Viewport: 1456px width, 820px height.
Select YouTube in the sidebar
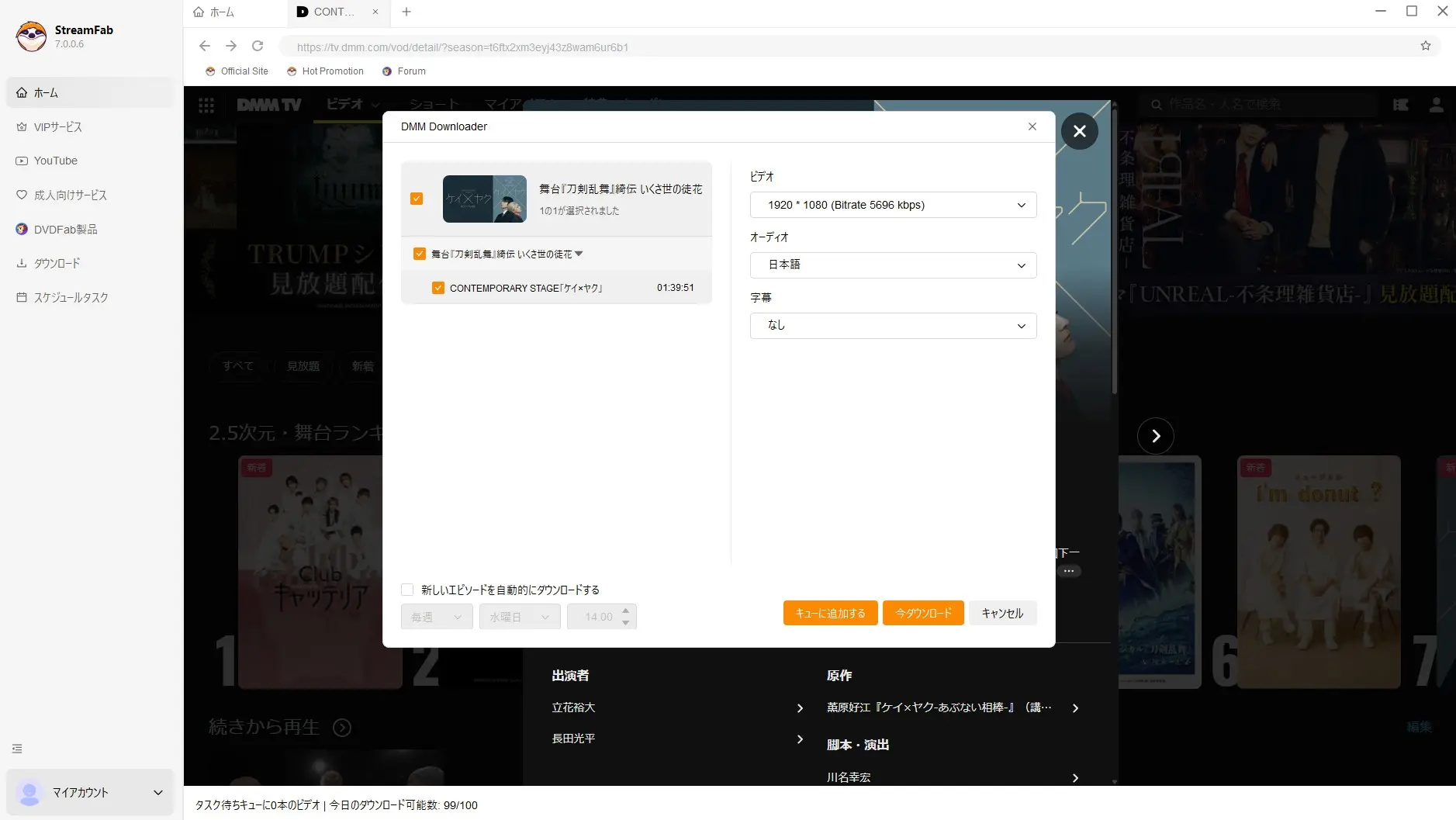[89, 161]
